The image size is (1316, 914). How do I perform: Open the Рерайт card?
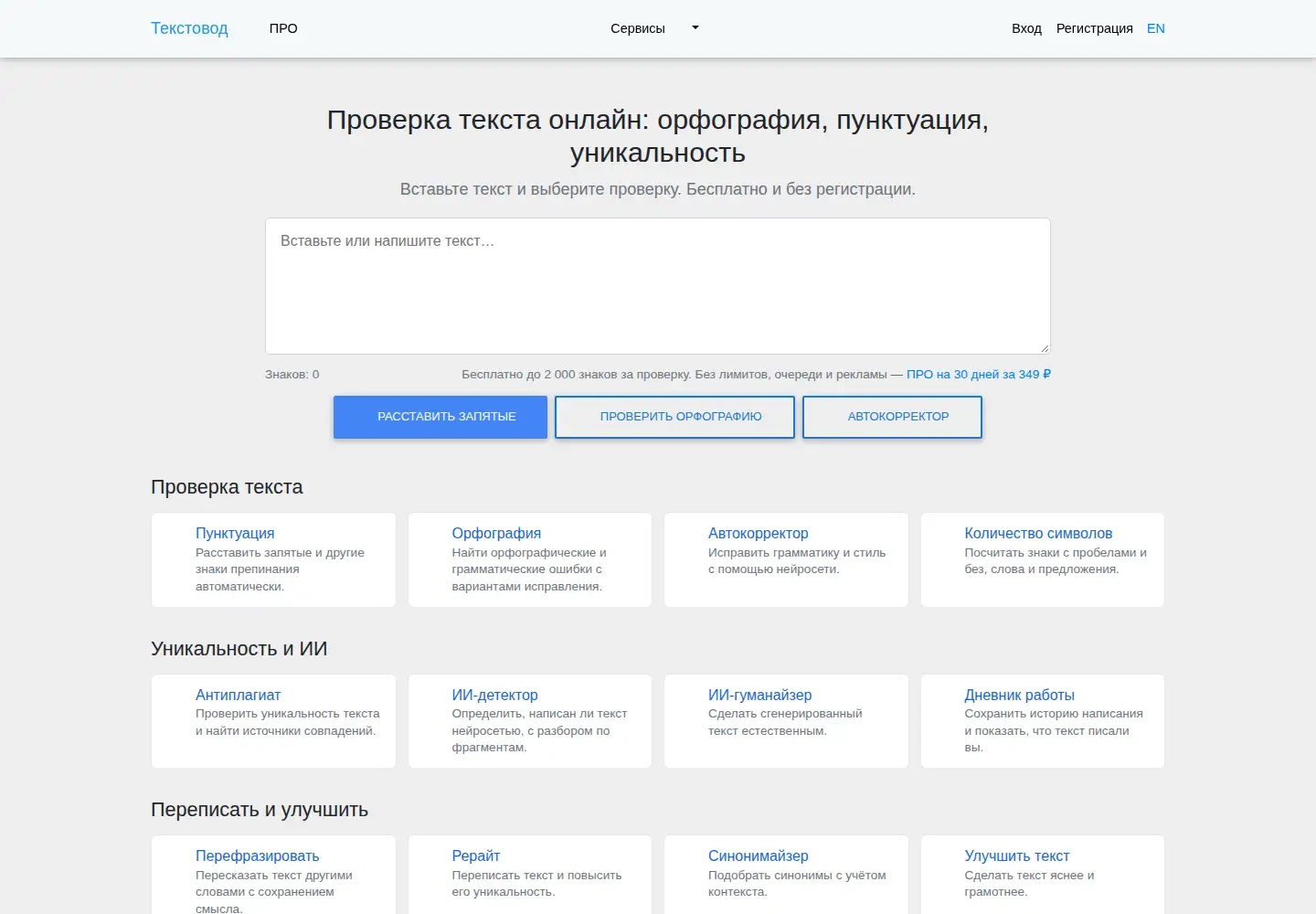[530, 875]
